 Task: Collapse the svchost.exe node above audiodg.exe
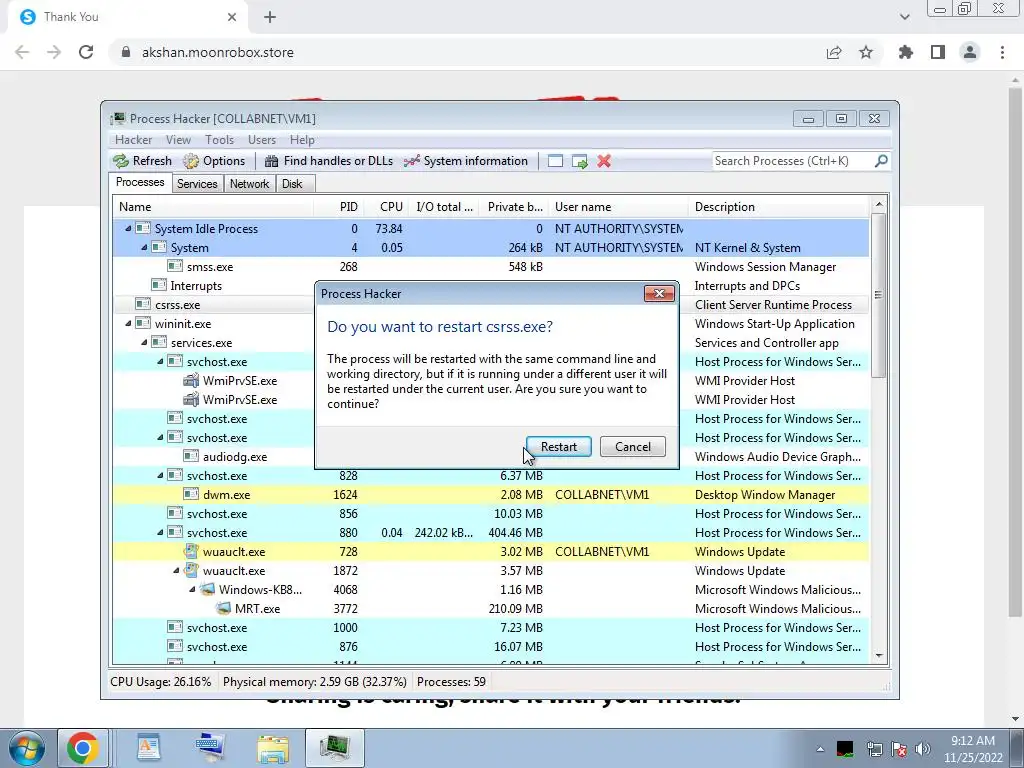coord(160,438)
